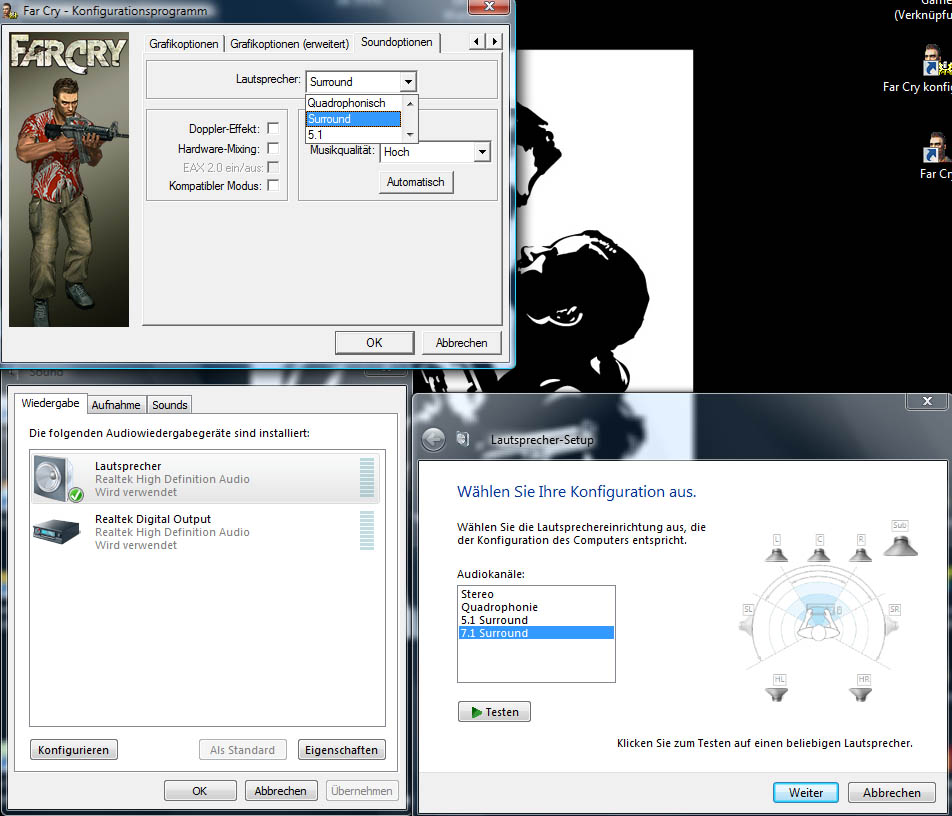The width and height of the screenshot is (952, 816).
Task: Choose Surround in the speaker dropdown list
Action: [x=353, y=119]
